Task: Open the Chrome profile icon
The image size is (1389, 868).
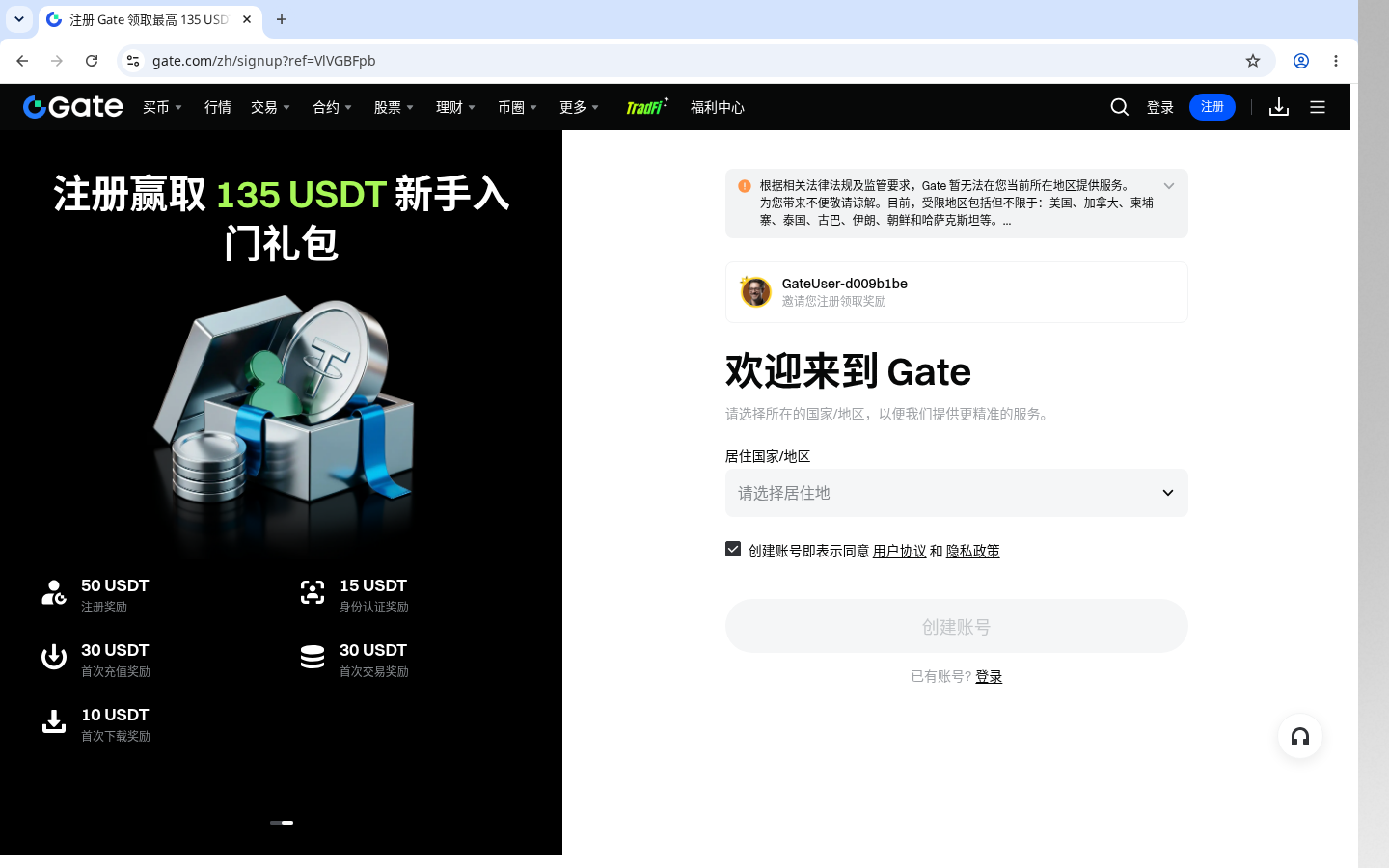Action: [x=1301, y=61]
